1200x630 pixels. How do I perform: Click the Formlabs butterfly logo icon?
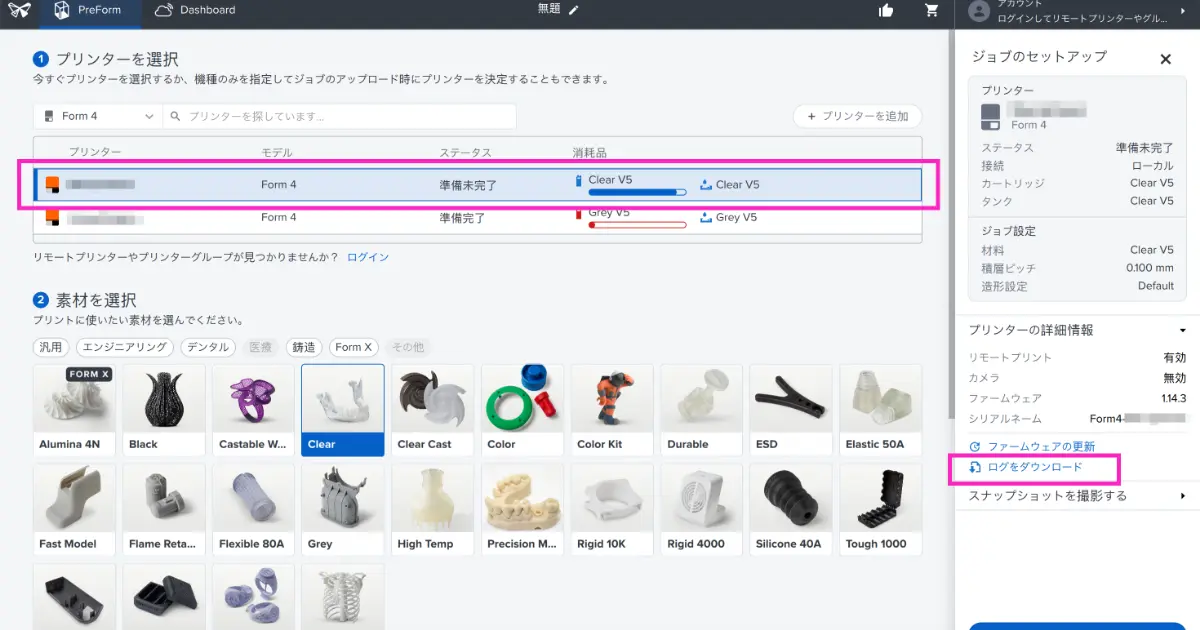point(18,10)
